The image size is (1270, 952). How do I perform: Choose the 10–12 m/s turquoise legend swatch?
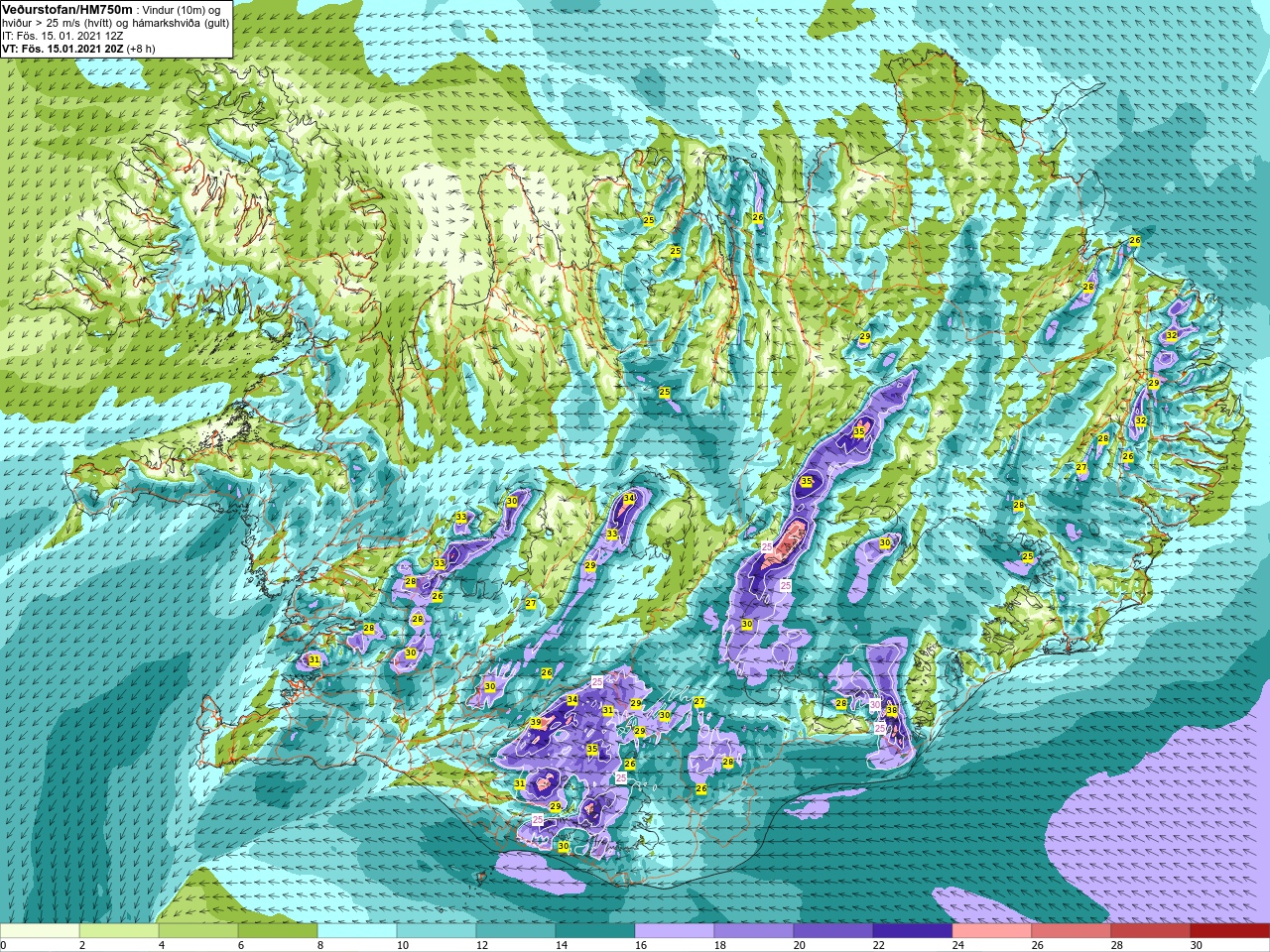437,931
